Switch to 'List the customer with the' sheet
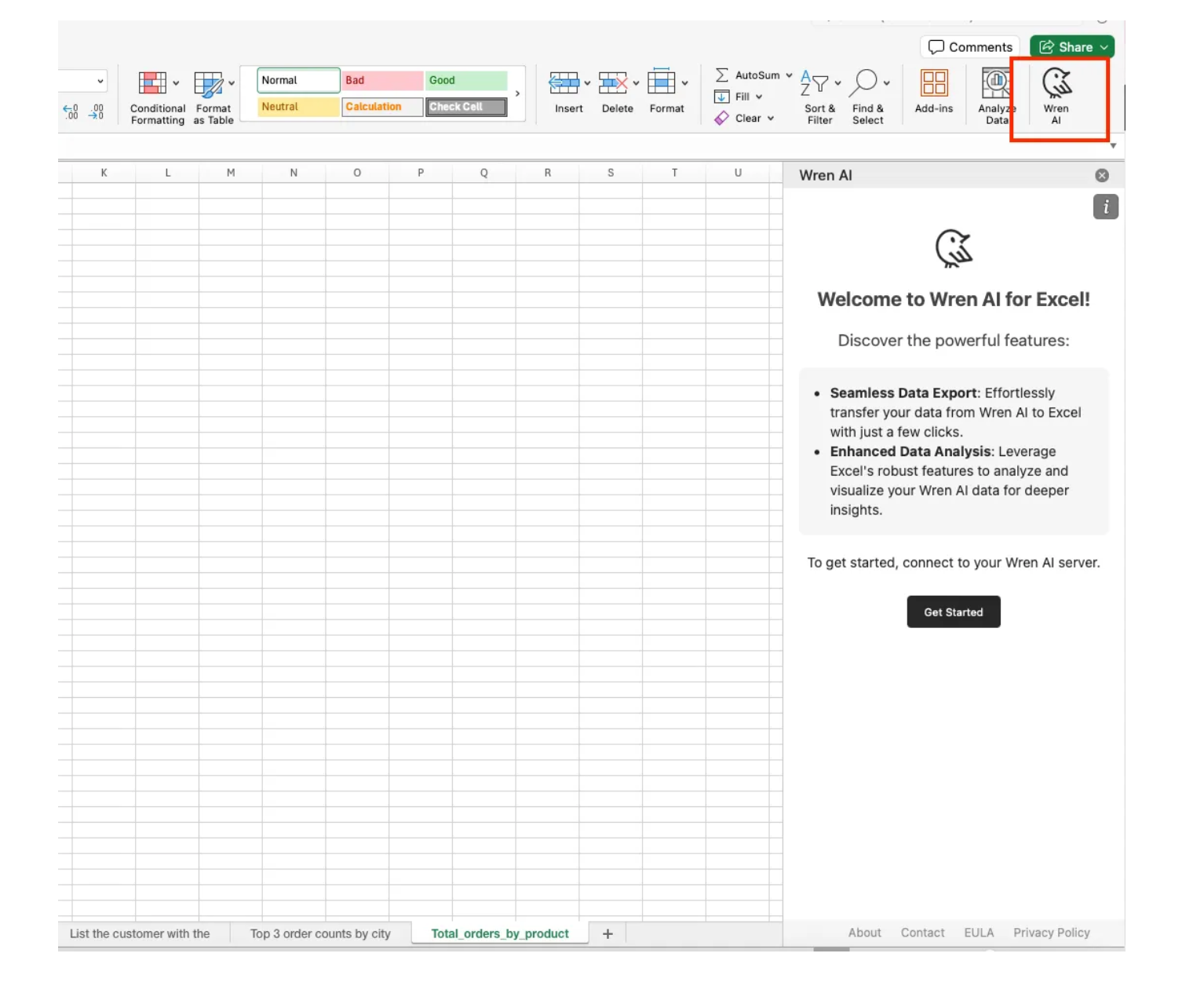The width and height of the screenshot is (1204, 1008). pos(140,933)
